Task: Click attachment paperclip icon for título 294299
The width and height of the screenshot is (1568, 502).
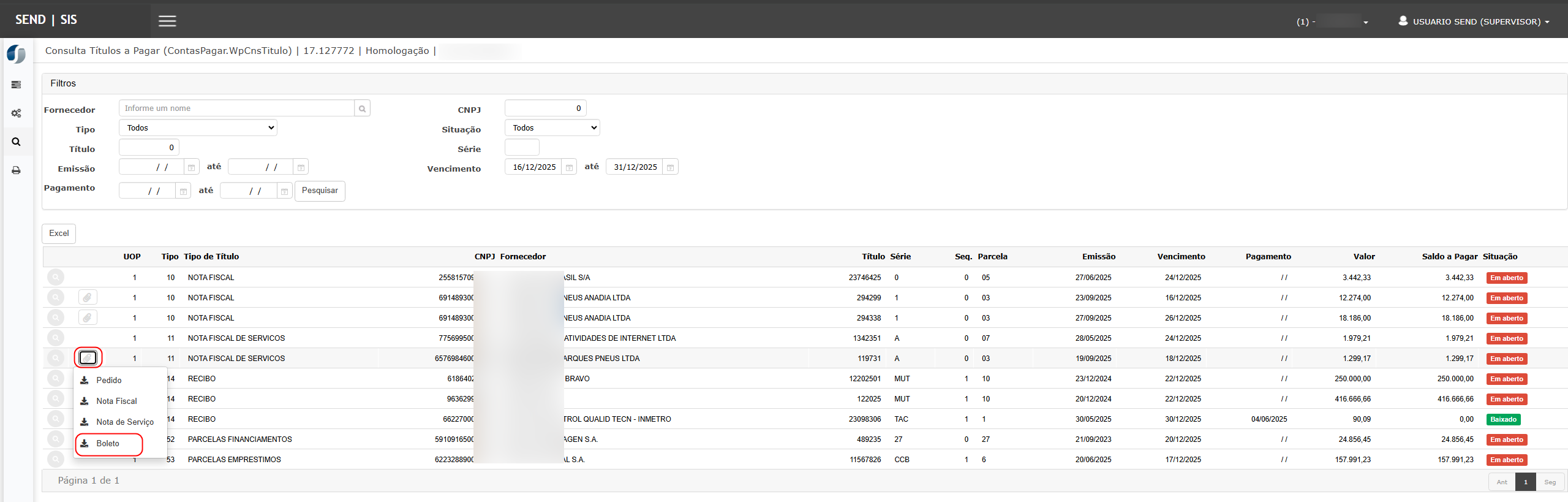Action: pyautogui.click(x=88, y=298)
